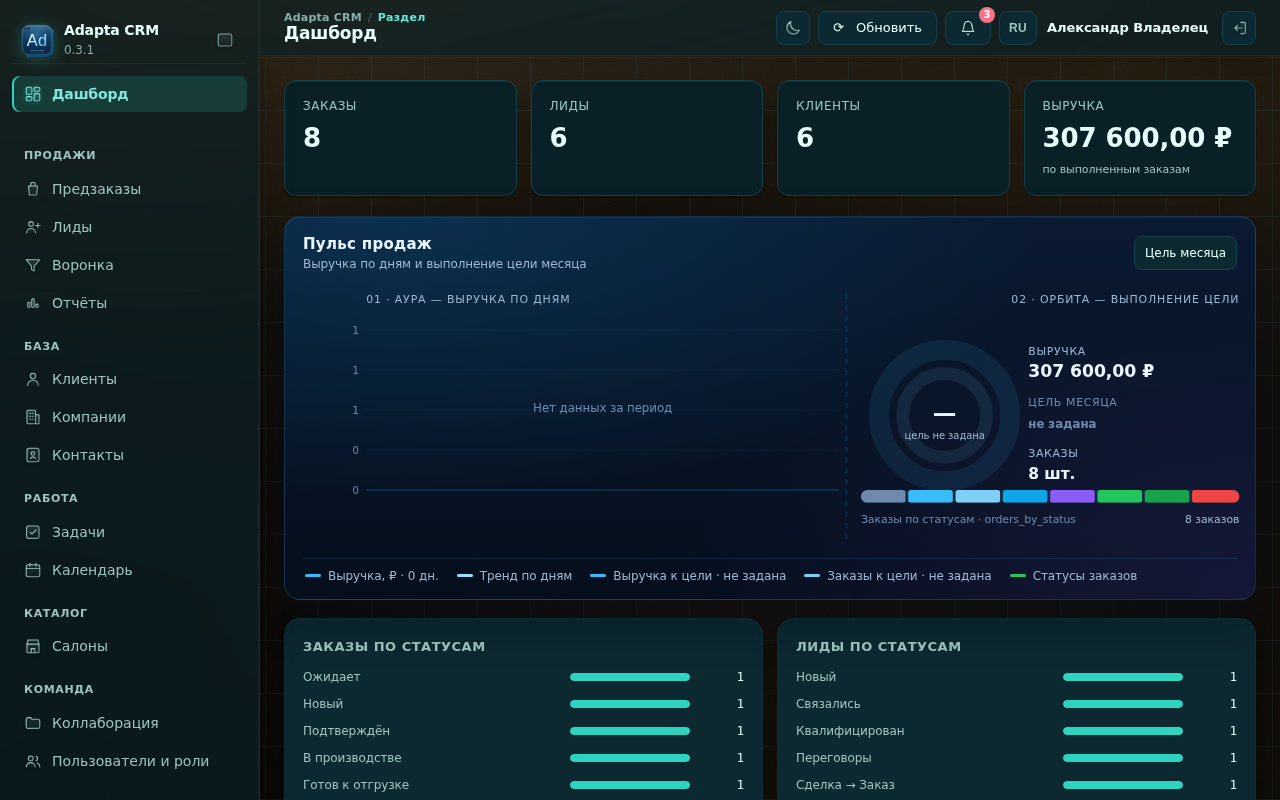Image resolution: width=1280 pixels, height=800 pixels.
Task: Click the Пользователи и роли users icon
Action: pos(33,761)
